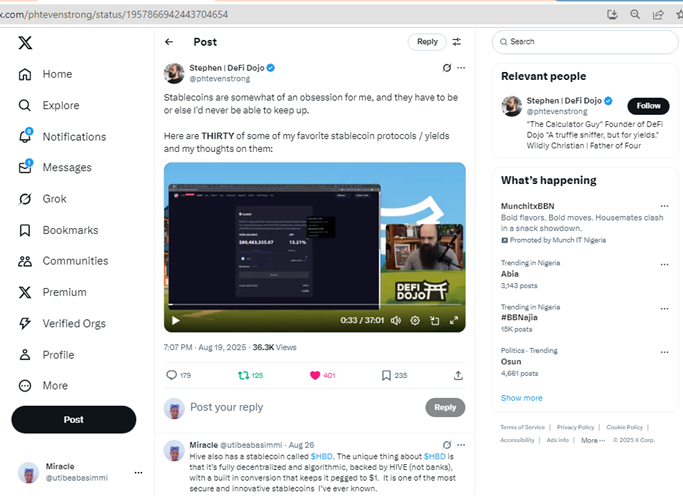683x496 pixels.
Task: Open MunchitxBBN promoted trend
Action: click(527, 206)
